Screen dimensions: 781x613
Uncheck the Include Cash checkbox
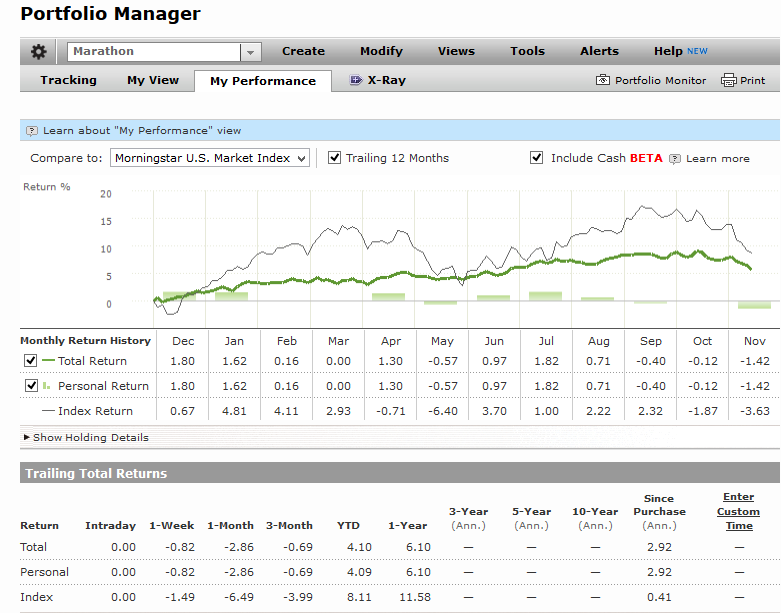[536, 158]
